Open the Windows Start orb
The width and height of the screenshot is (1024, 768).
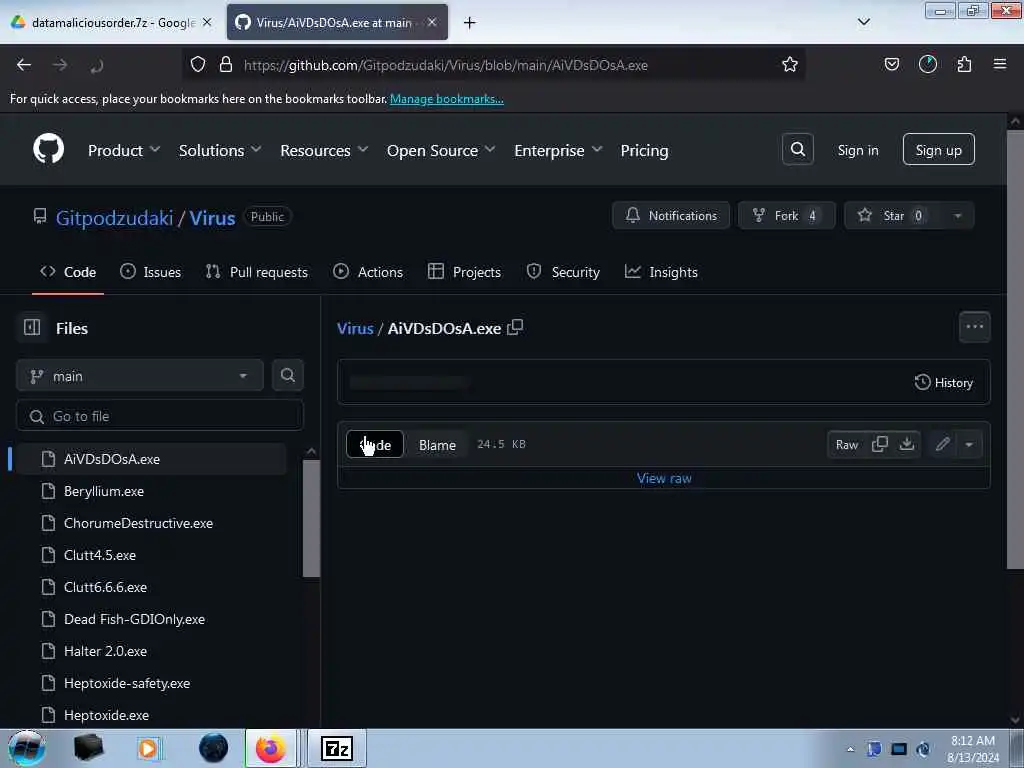pyautogui.click(x=27, y=748)
